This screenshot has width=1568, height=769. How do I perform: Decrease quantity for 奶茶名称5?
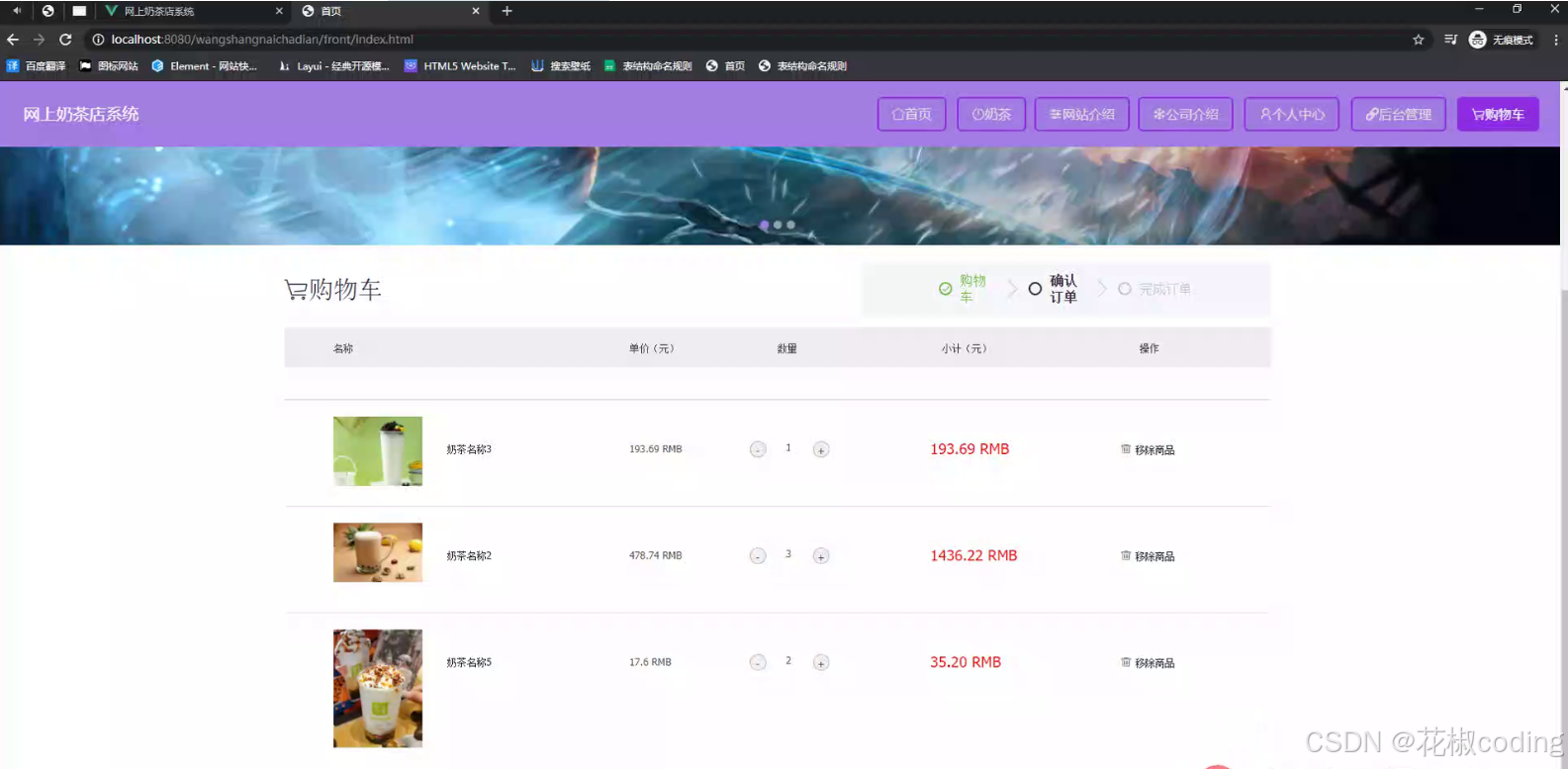click(x=758, y=662)
